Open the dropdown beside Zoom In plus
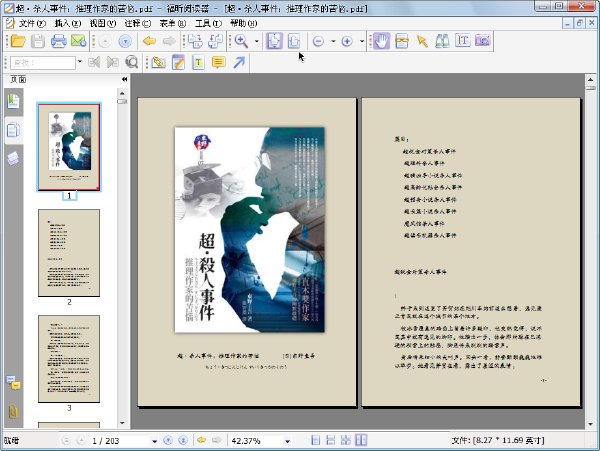The width and height of the screenshot is (600, 451). point(362,41)
